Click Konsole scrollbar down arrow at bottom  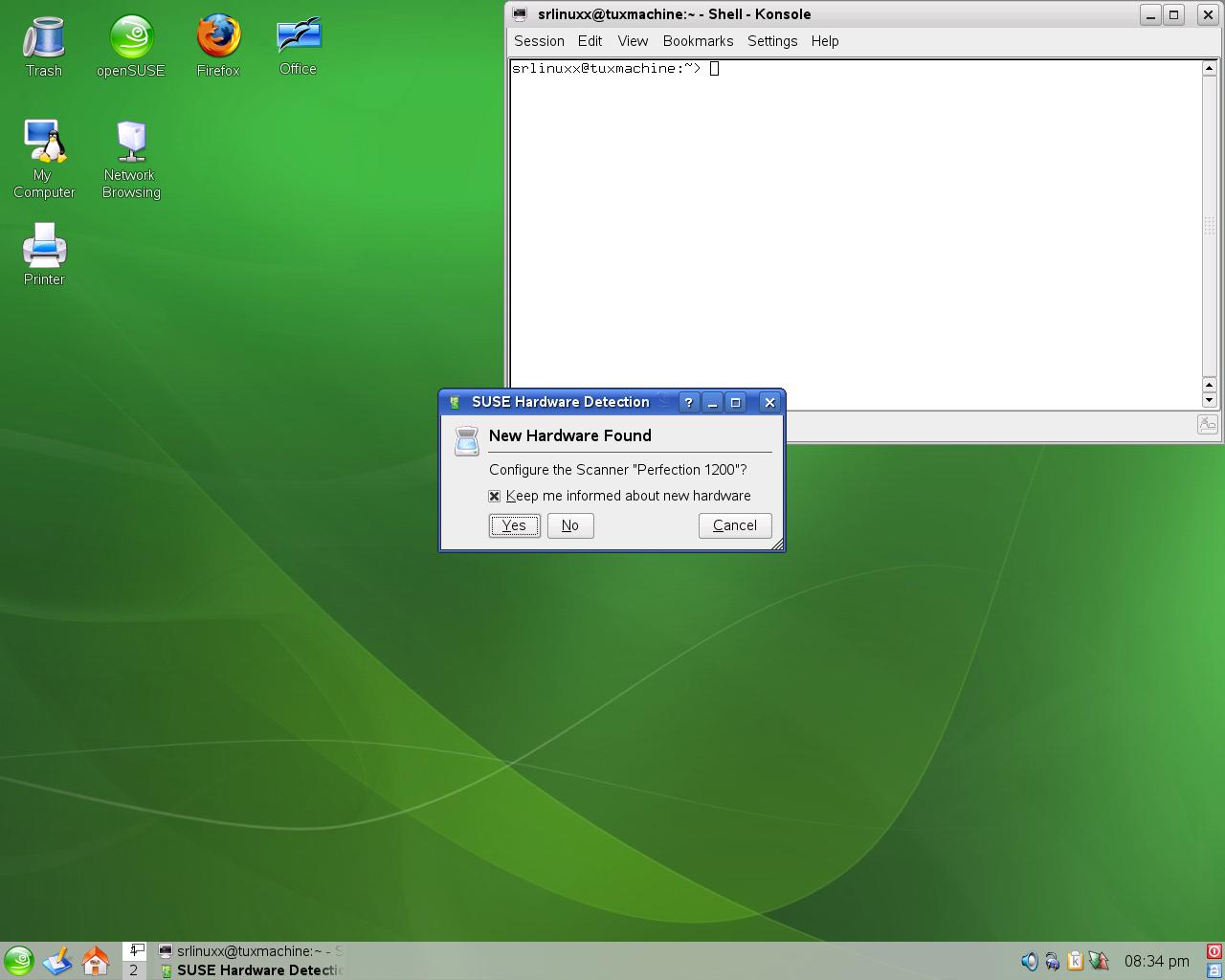point(1209,400)
